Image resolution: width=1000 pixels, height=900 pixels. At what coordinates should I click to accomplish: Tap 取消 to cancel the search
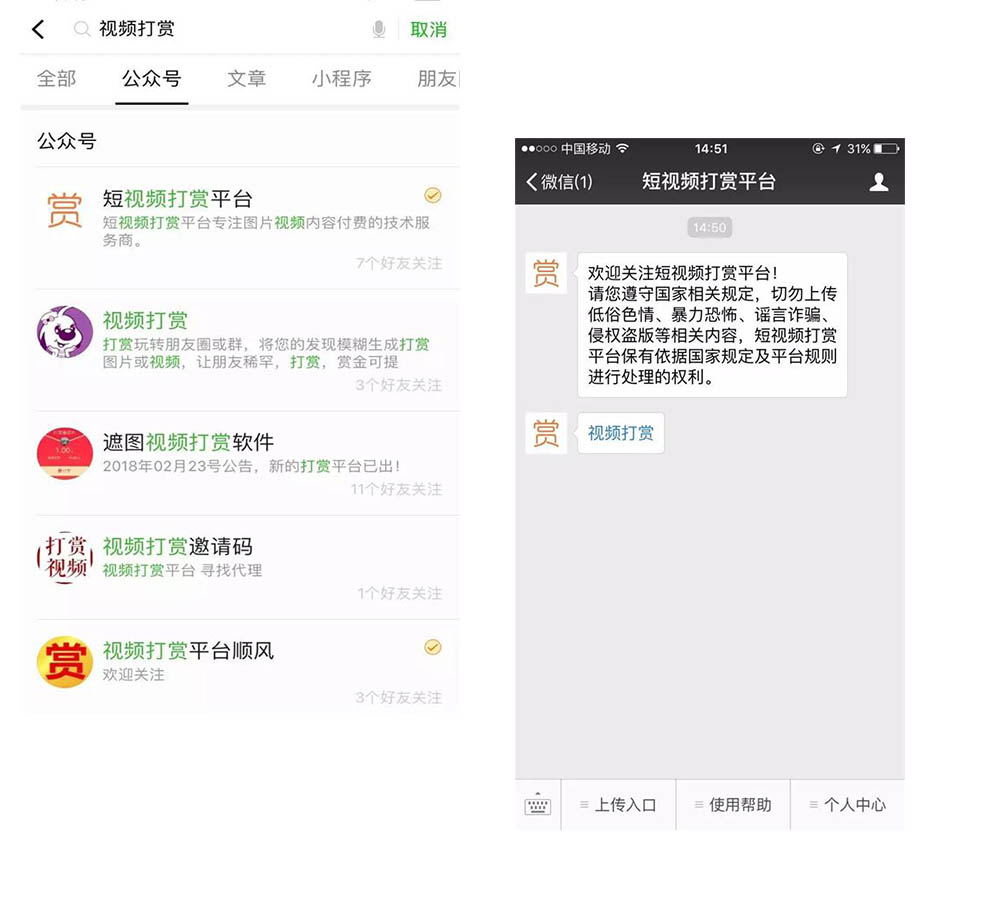click(x=429, y=29)
